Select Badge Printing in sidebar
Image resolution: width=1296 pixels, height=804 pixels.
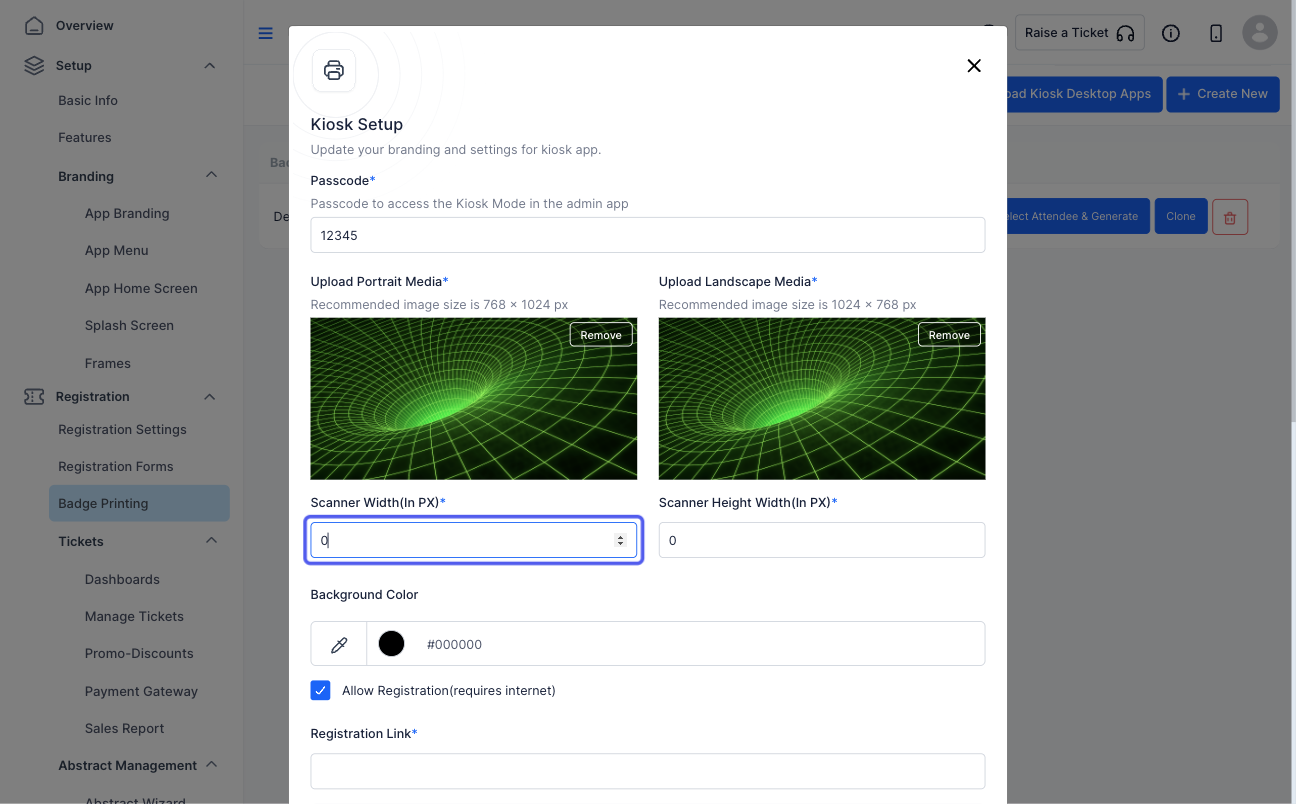tap(138, 503)
